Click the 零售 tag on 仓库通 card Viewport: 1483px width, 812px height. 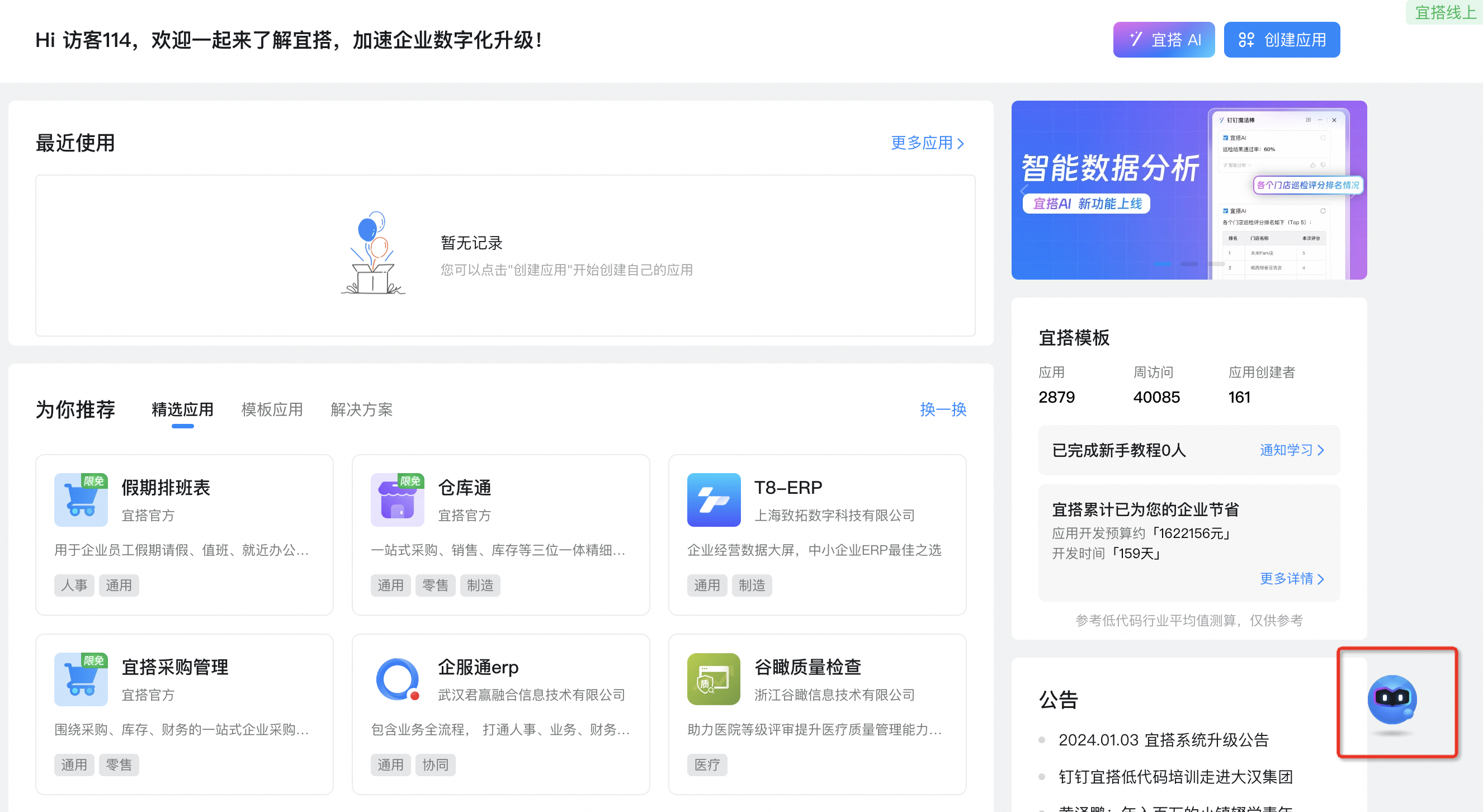[435, 585]
